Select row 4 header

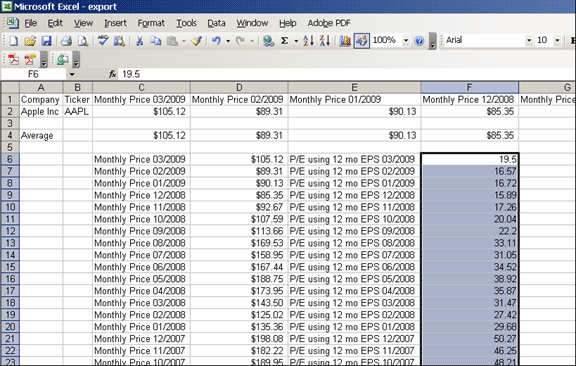coord(10,135)
